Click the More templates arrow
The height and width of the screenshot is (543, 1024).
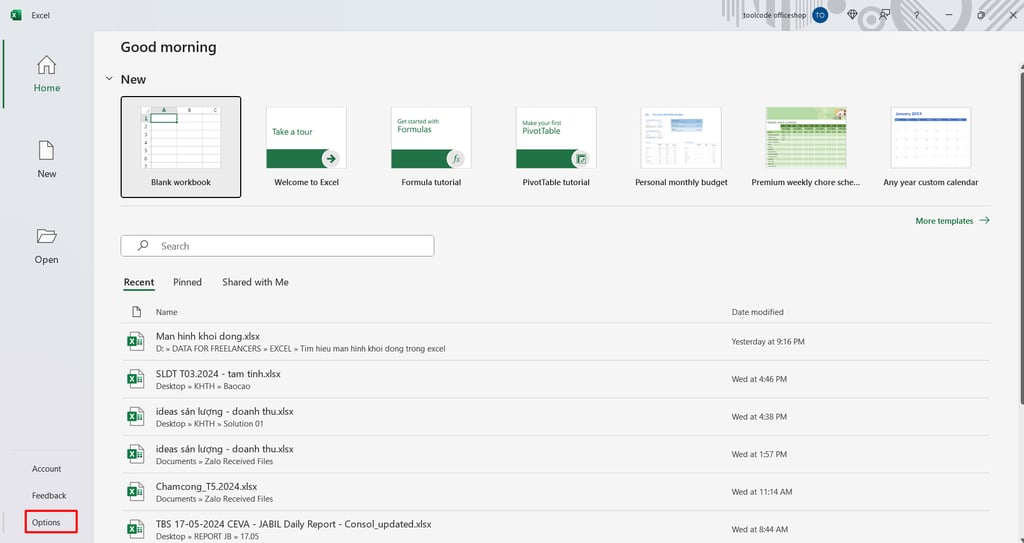[984, 221]
